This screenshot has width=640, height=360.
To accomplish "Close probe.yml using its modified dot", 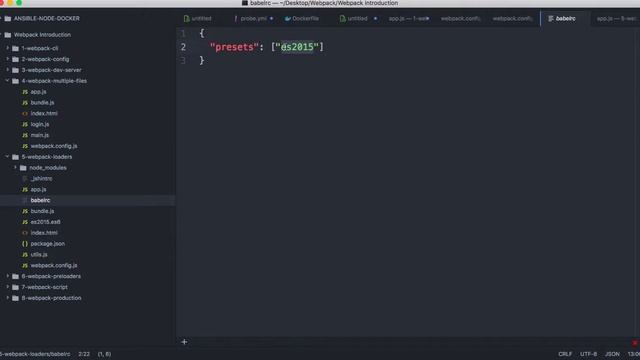I will [271, 19].
